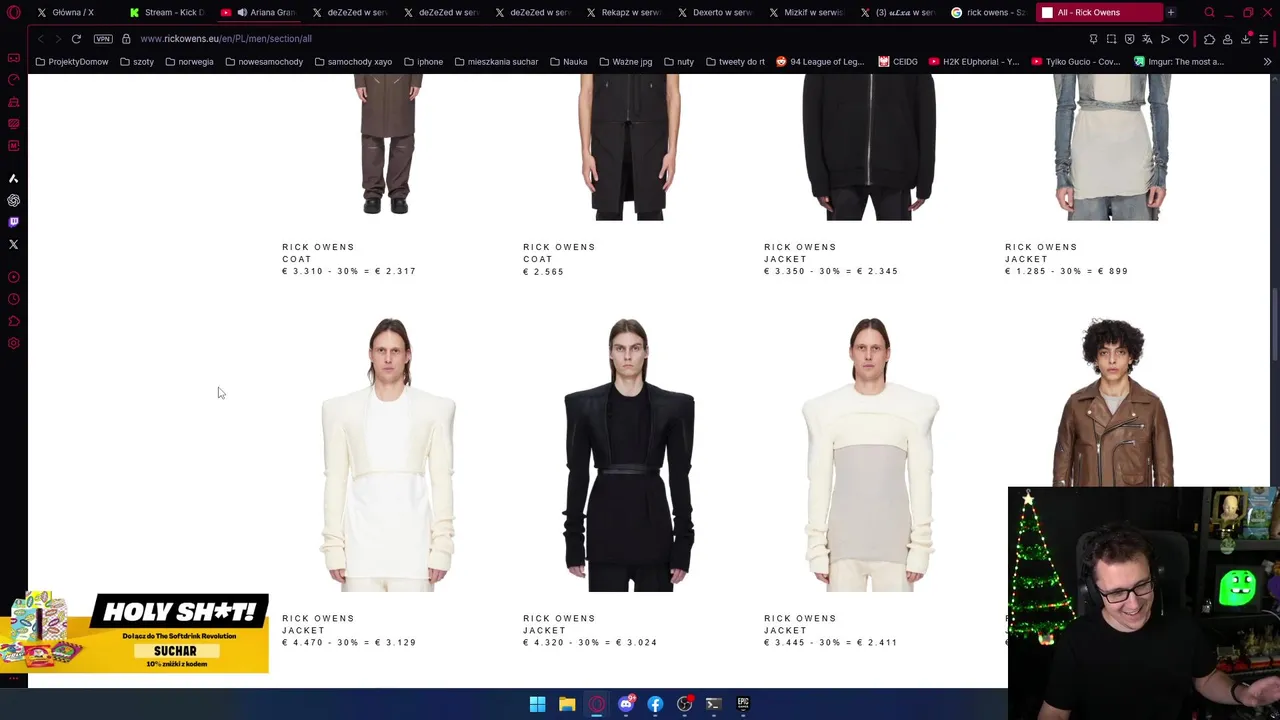Open a new tab with plus button
Screen dimensions: 1280x720
coord(1171,12)
